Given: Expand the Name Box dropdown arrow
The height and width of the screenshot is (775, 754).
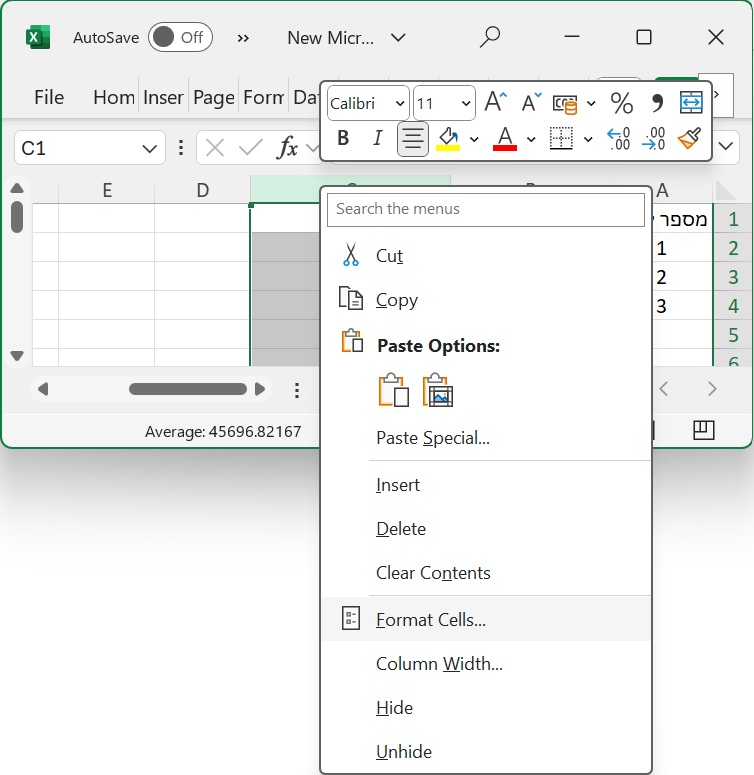Looking at the screenshot, I should (150, 148).
